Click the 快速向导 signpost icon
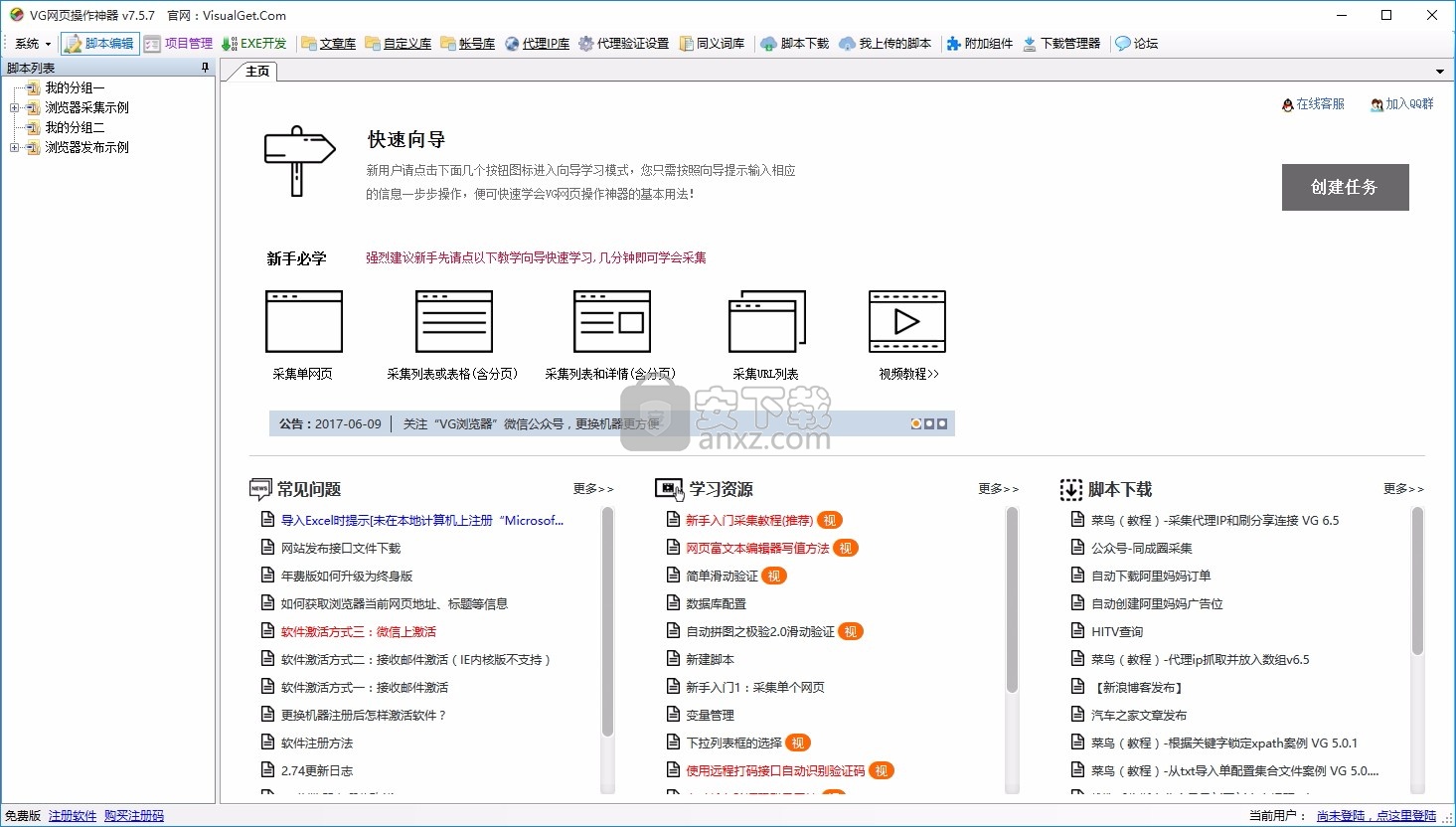1456x827 pixels. [299, 161]
